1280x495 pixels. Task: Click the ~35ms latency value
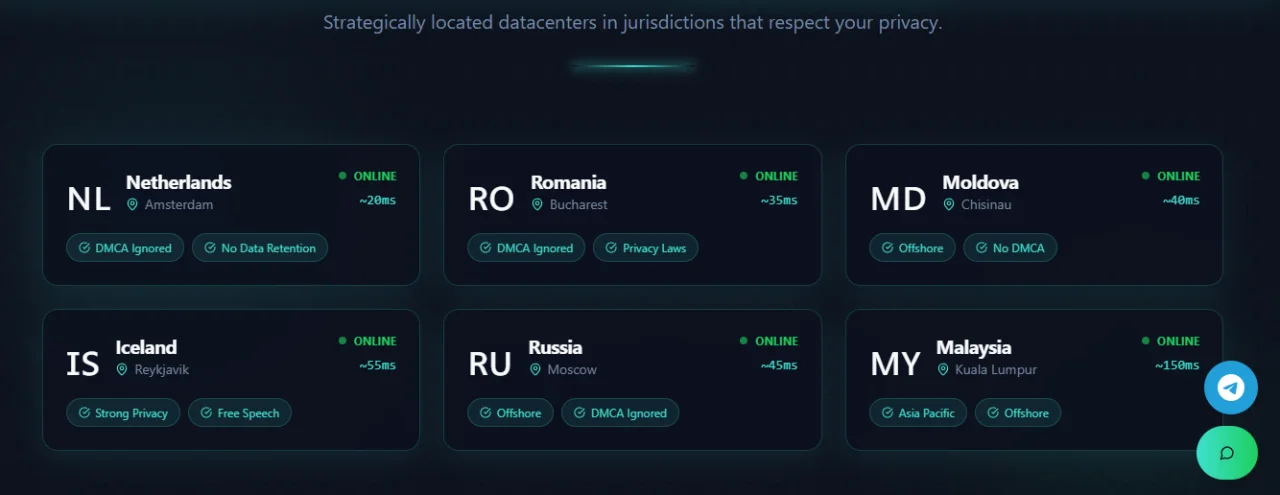pos(779,200)
